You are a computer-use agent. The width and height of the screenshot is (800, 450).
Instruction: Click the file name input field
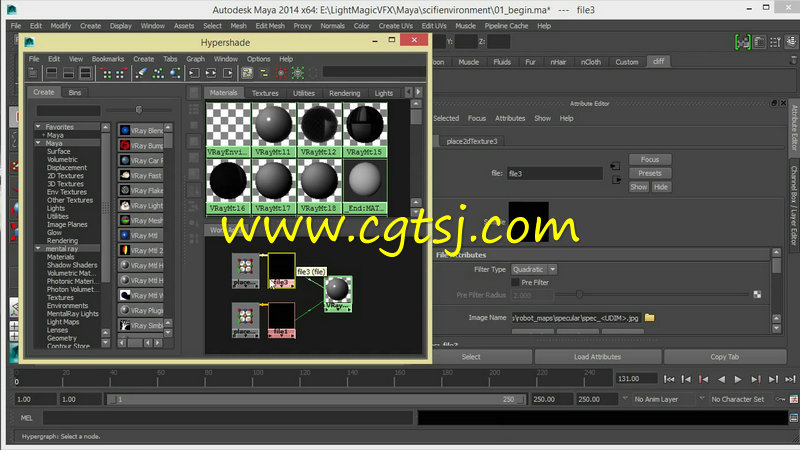[555, 173]
